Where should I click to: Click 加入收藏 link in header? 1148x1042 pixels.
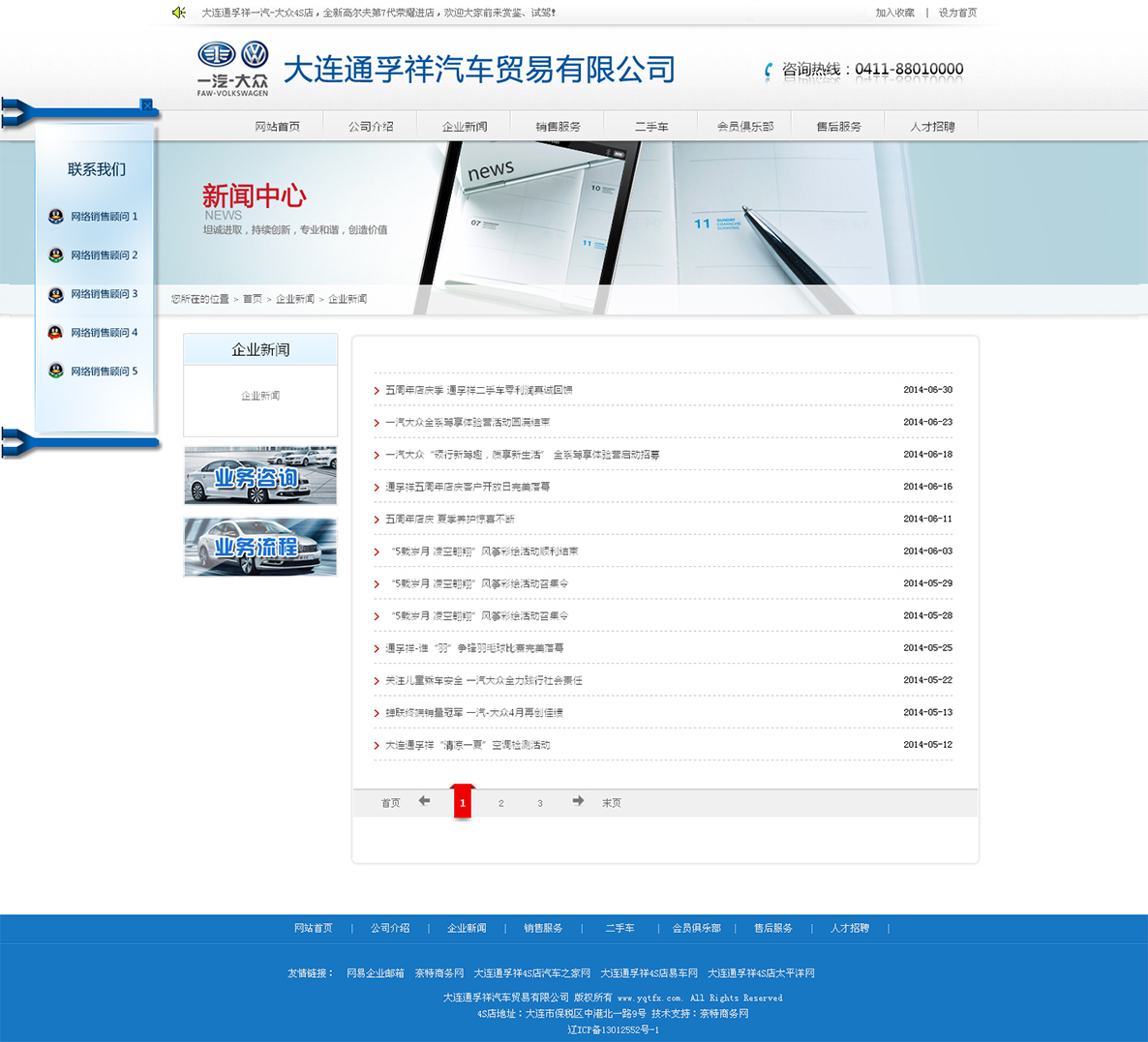(894, 13)
